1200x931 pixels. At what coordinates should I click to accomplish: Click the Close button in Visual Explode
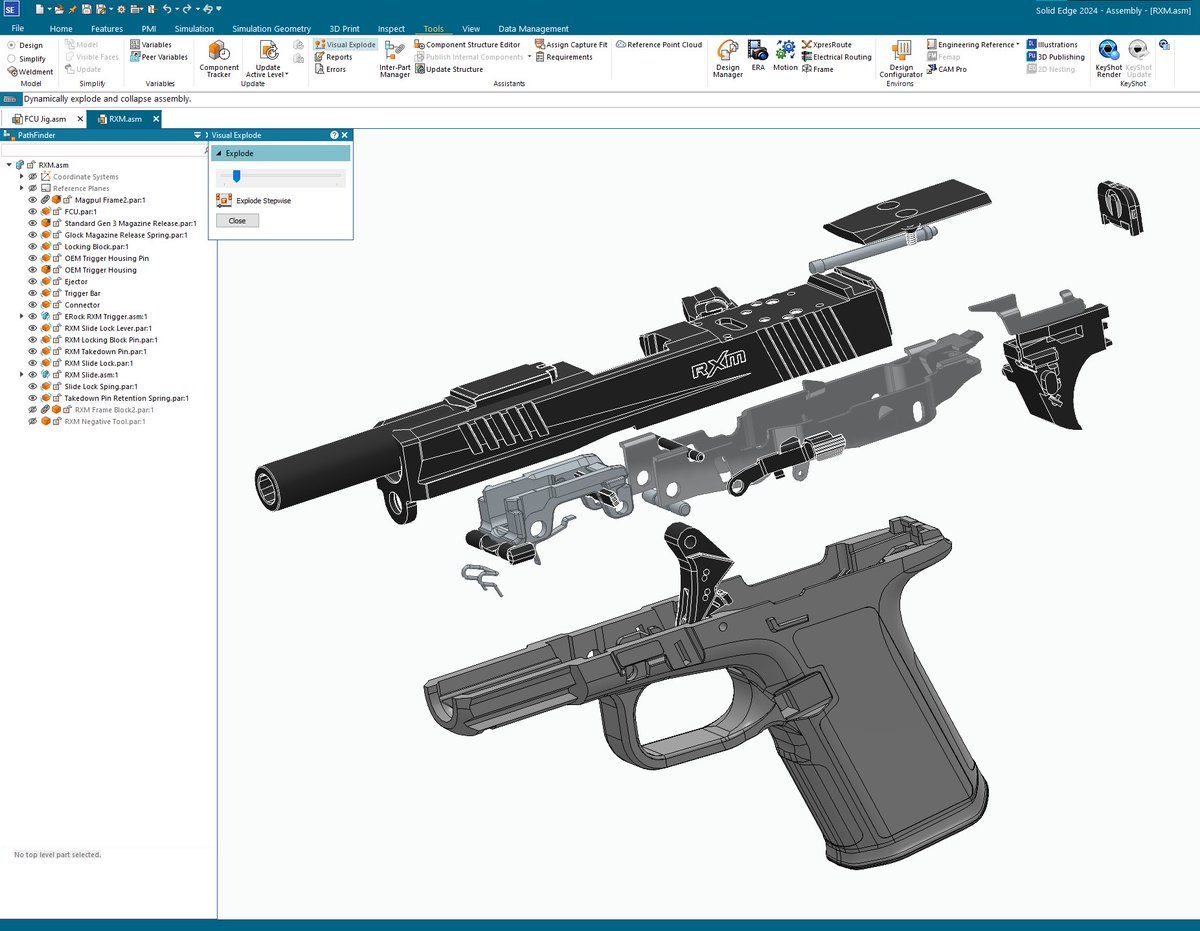pos(237,221)
